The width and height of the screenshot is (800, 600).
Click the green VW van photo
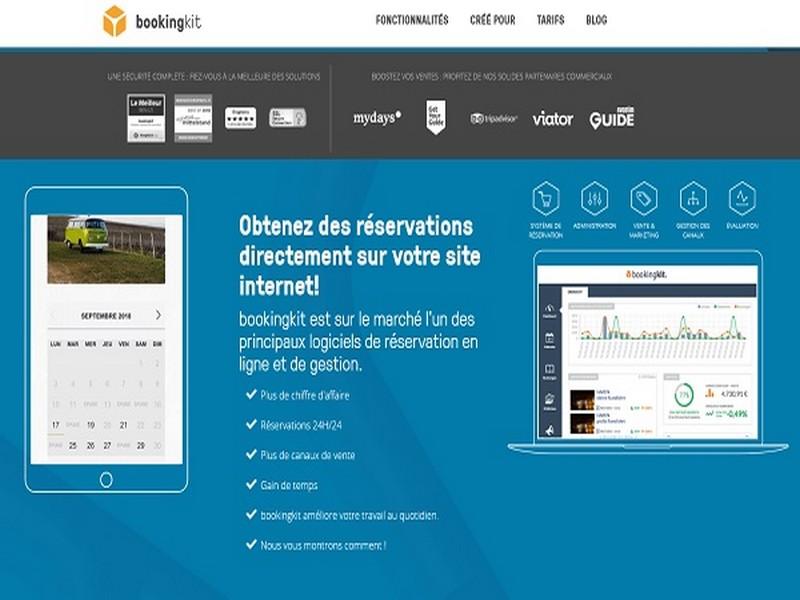coord(106,249)
